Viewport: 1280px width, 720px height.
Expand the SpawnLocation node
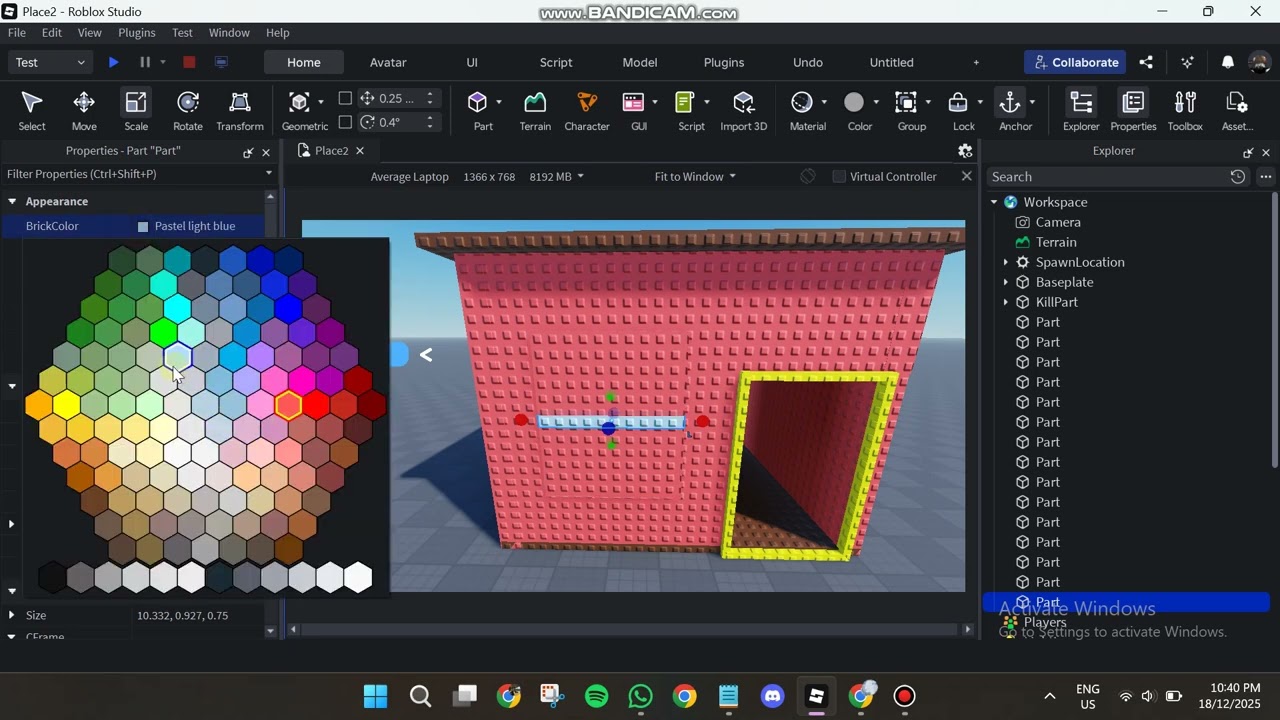[1005, 262]
